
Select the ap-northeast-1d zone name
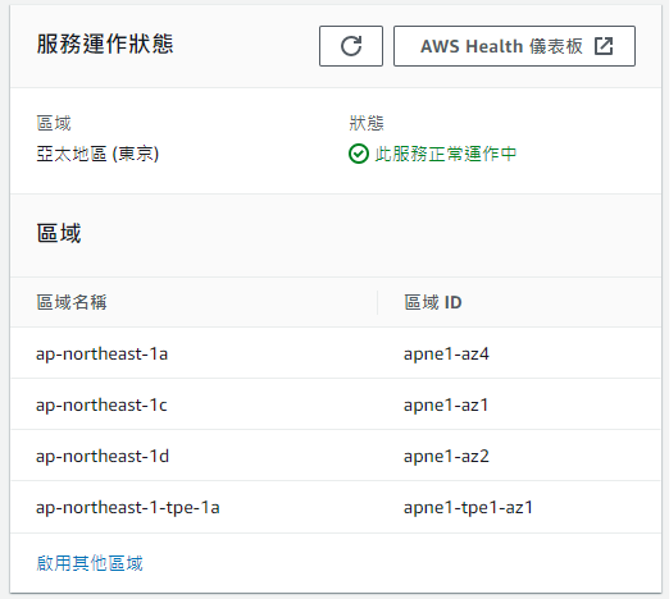(103, 456)
